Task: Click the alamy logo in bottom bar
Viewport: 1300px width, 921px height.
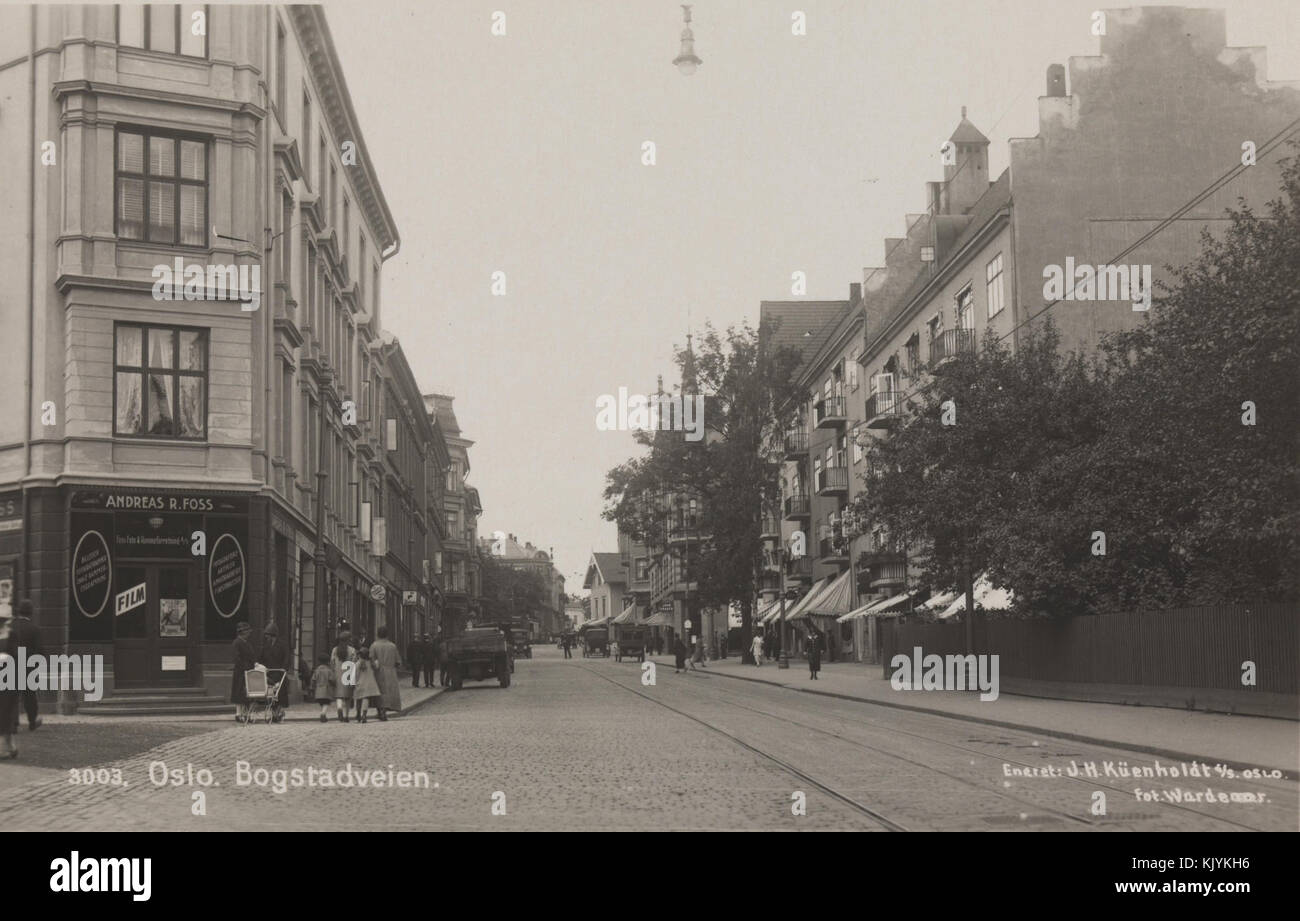Action: [x=100, y=876]
